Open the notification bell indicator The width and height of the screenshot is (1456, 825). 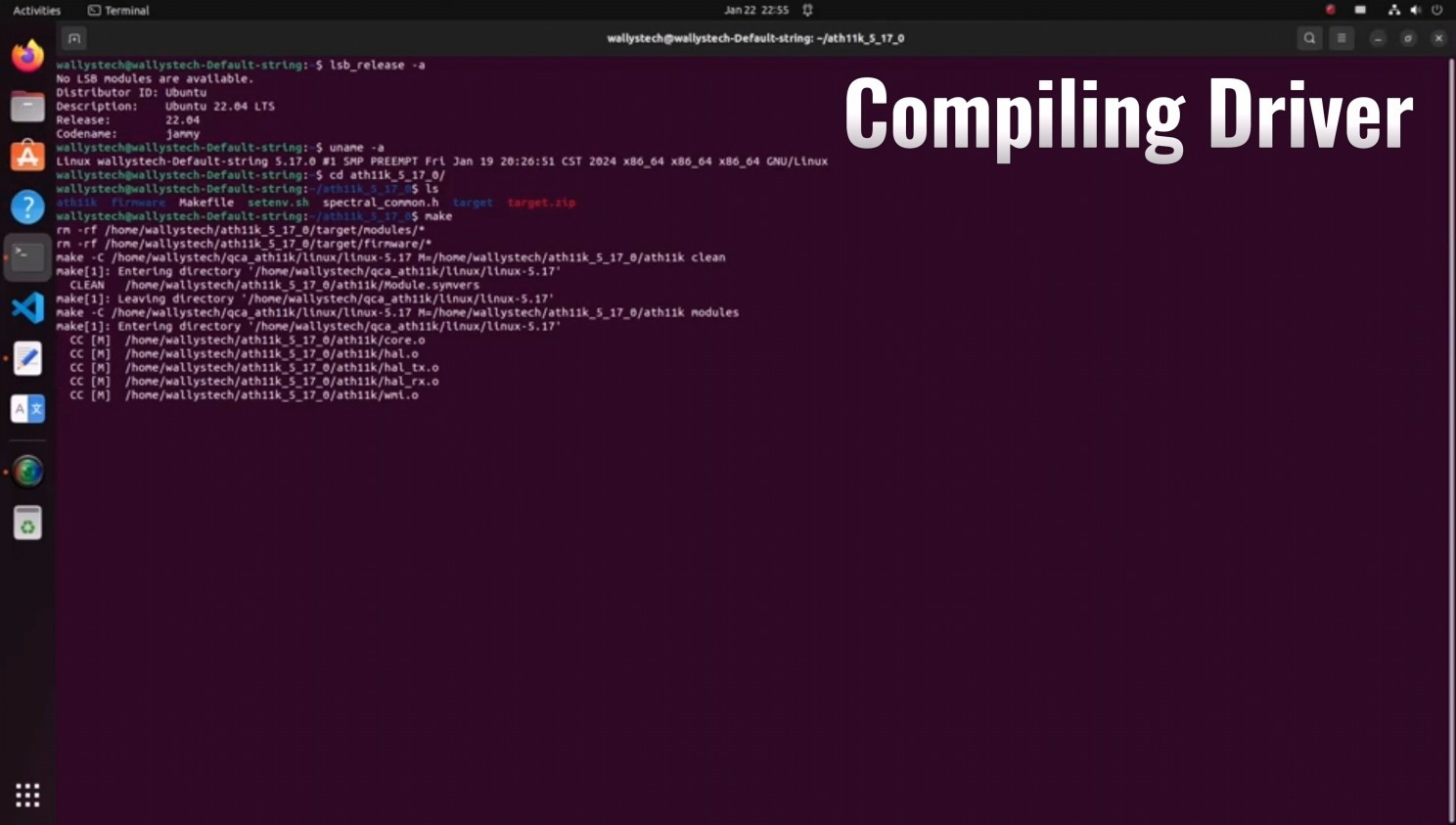click(x=807, y=10)
